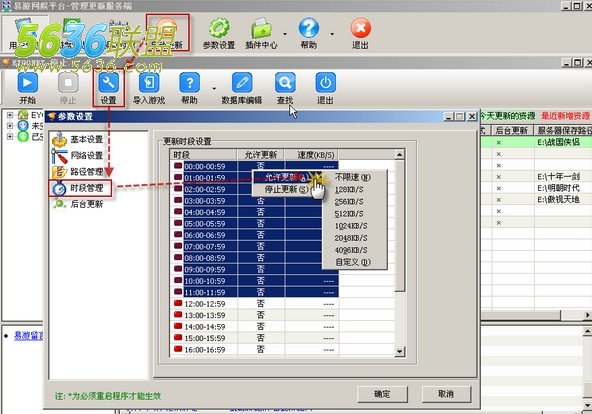Choose the 自定义 custom speed option
The height and width of the screenshot is (414, 592).
click(355, 262)
